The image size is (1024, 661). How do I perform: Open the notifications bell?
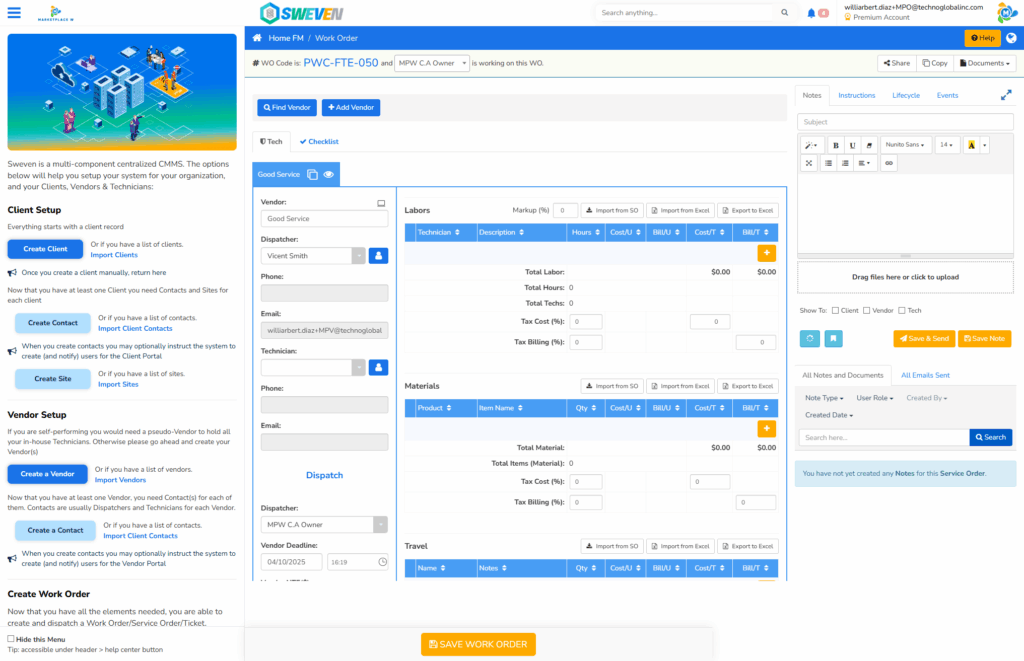(x=811, y=13)
